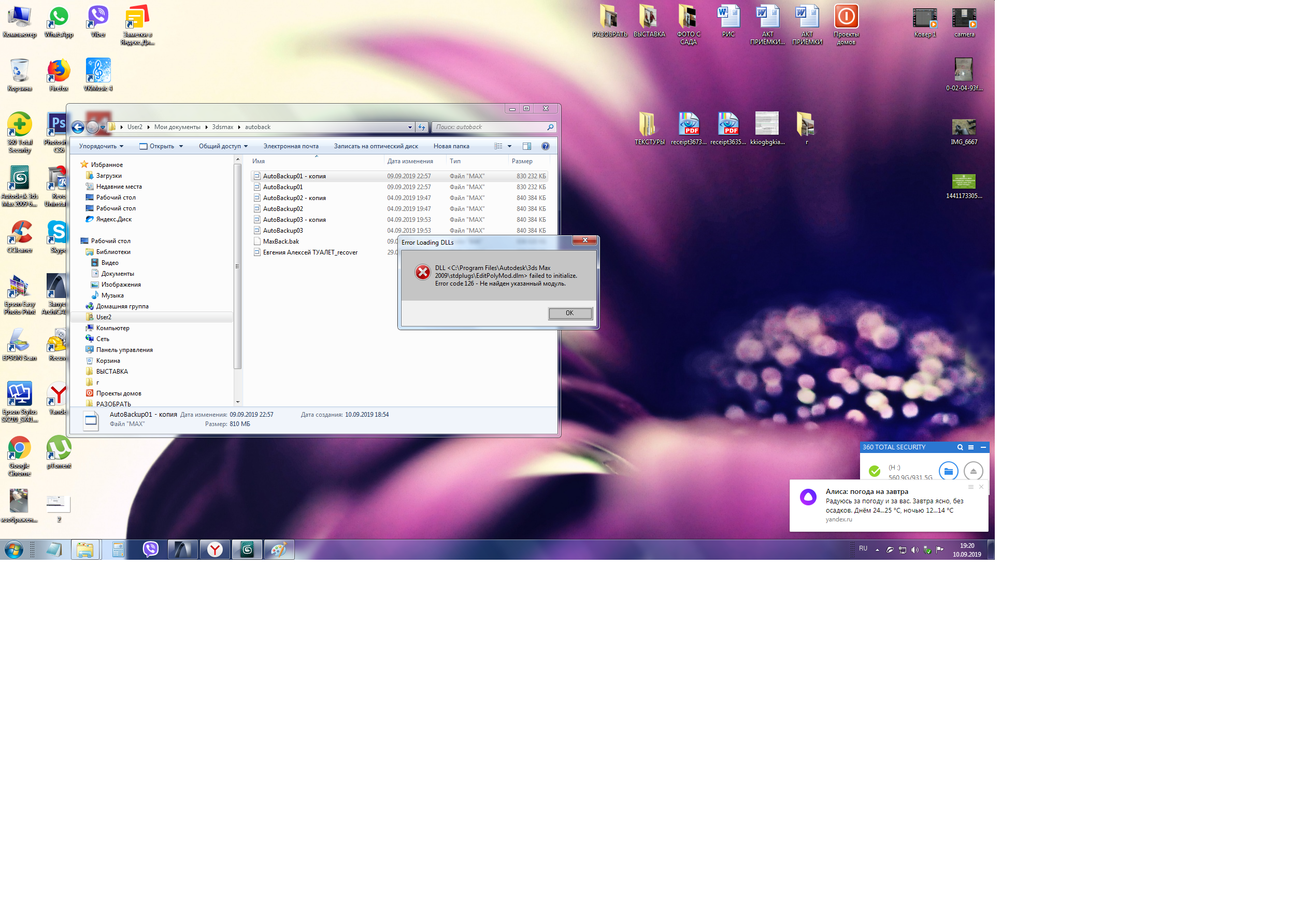Expand the Общий доступ dropdown
The width and height of the screenshot is (1316, 906).
(223, 147)
